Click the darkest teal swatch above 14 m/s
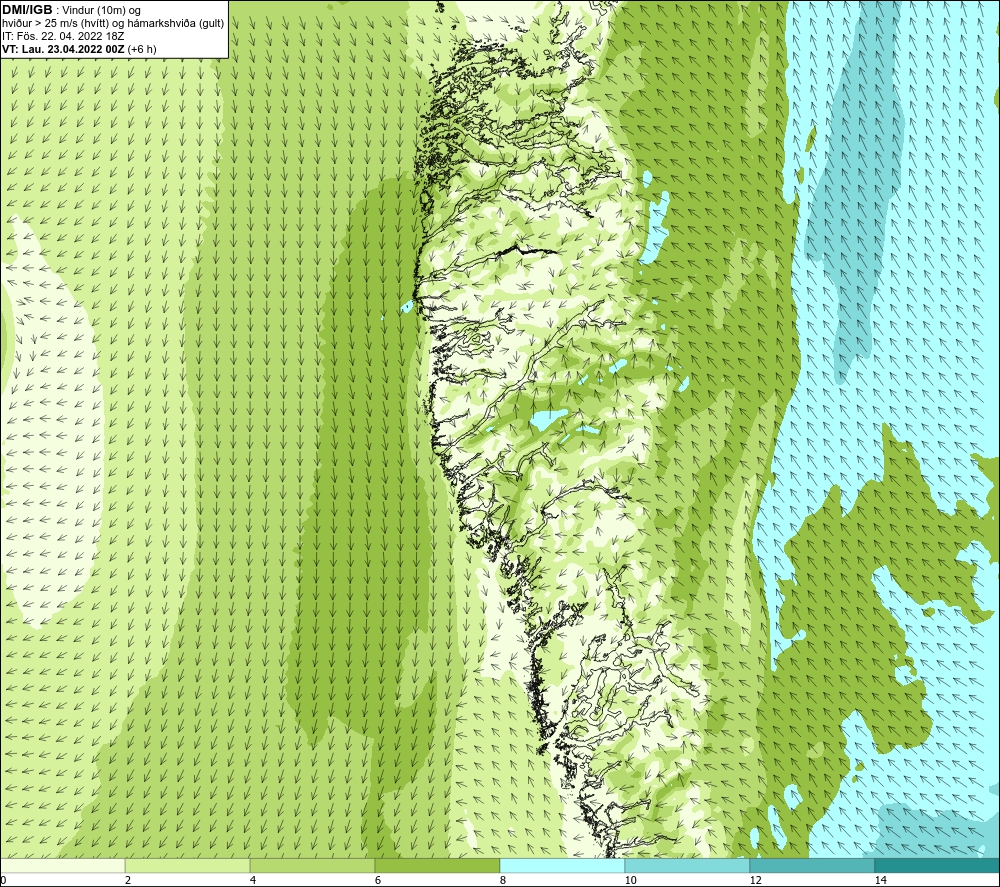 click(x=938, y=865)
